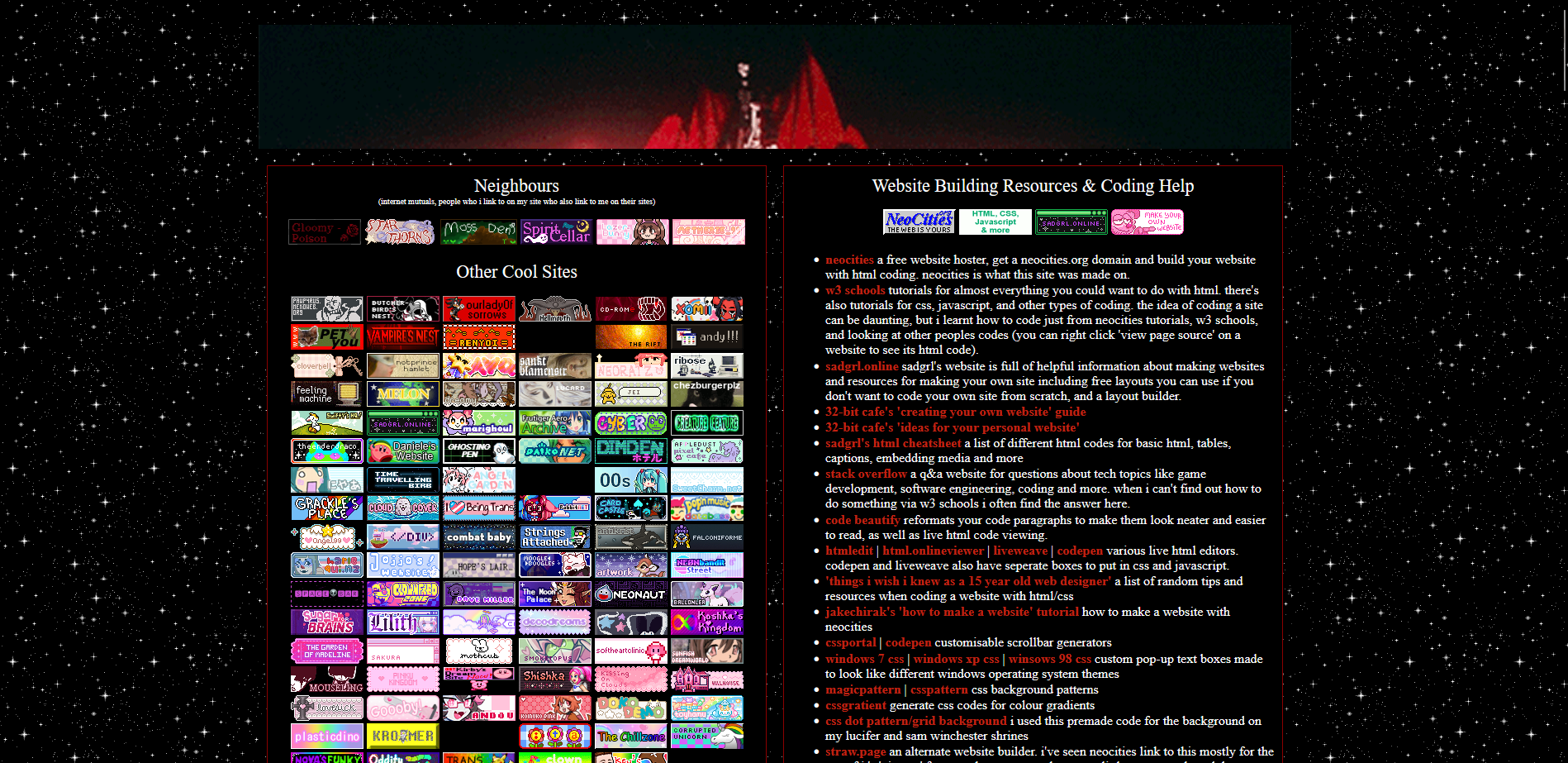
Task: Open the Daniele's Website Kirby badge
Action: (x=403, y=451)
